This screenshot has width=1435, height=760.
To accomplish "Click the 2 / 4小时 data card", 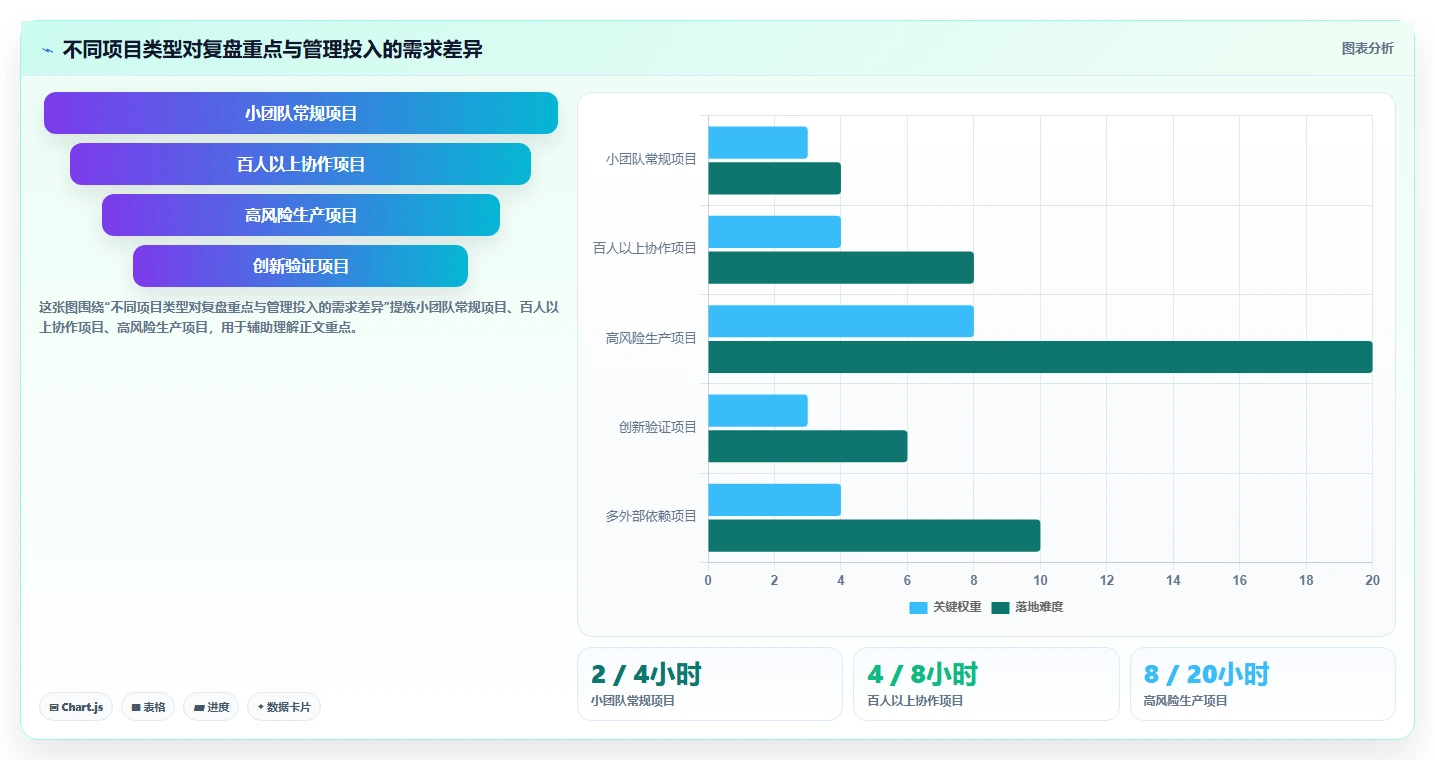I will 710,684.
